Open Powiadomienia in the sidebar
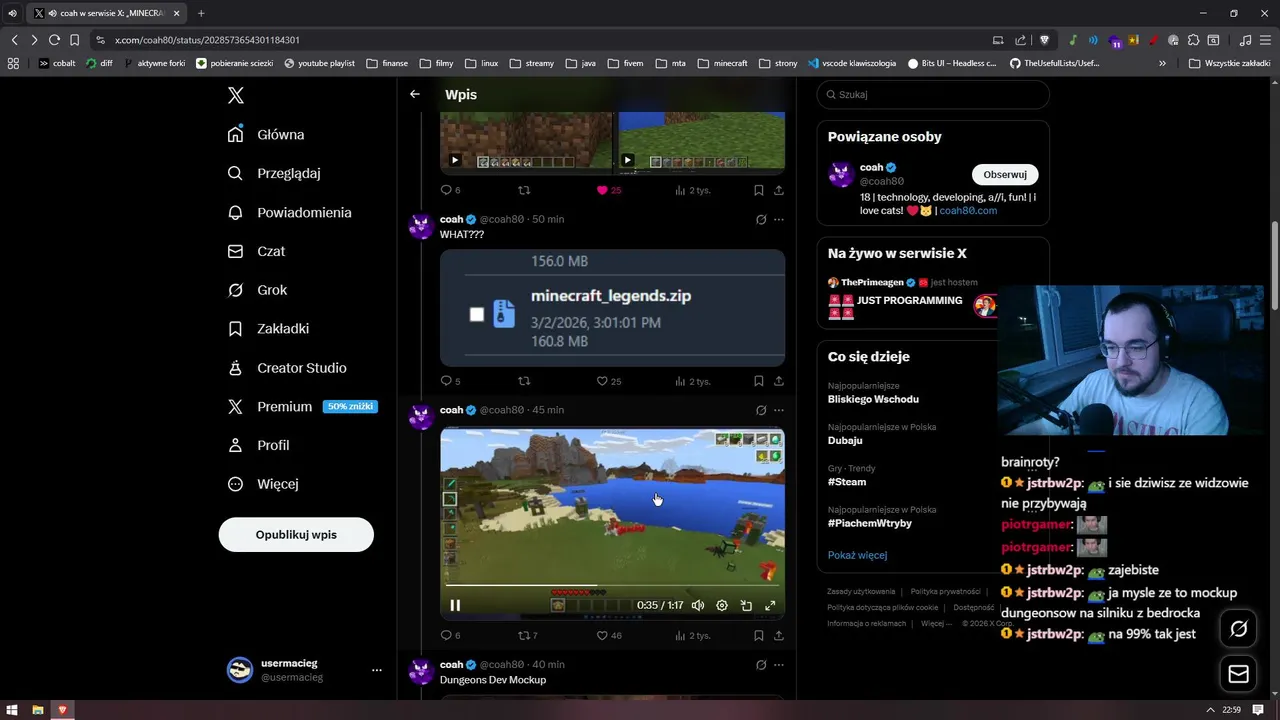The height and width of the screenshot is (720, 1280). click(290, 212)
